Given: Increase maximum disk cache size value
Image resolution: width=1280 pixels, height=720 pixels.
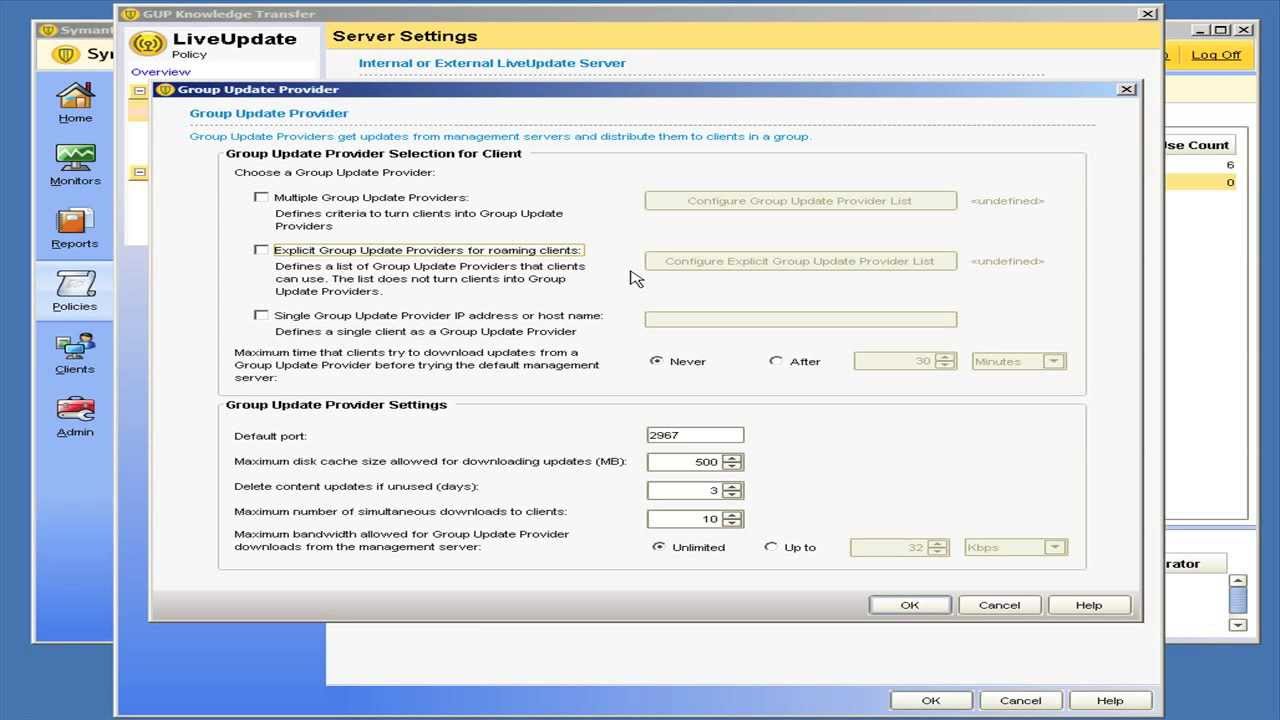Looking at the screenshot, I should (x=732, y=458).
